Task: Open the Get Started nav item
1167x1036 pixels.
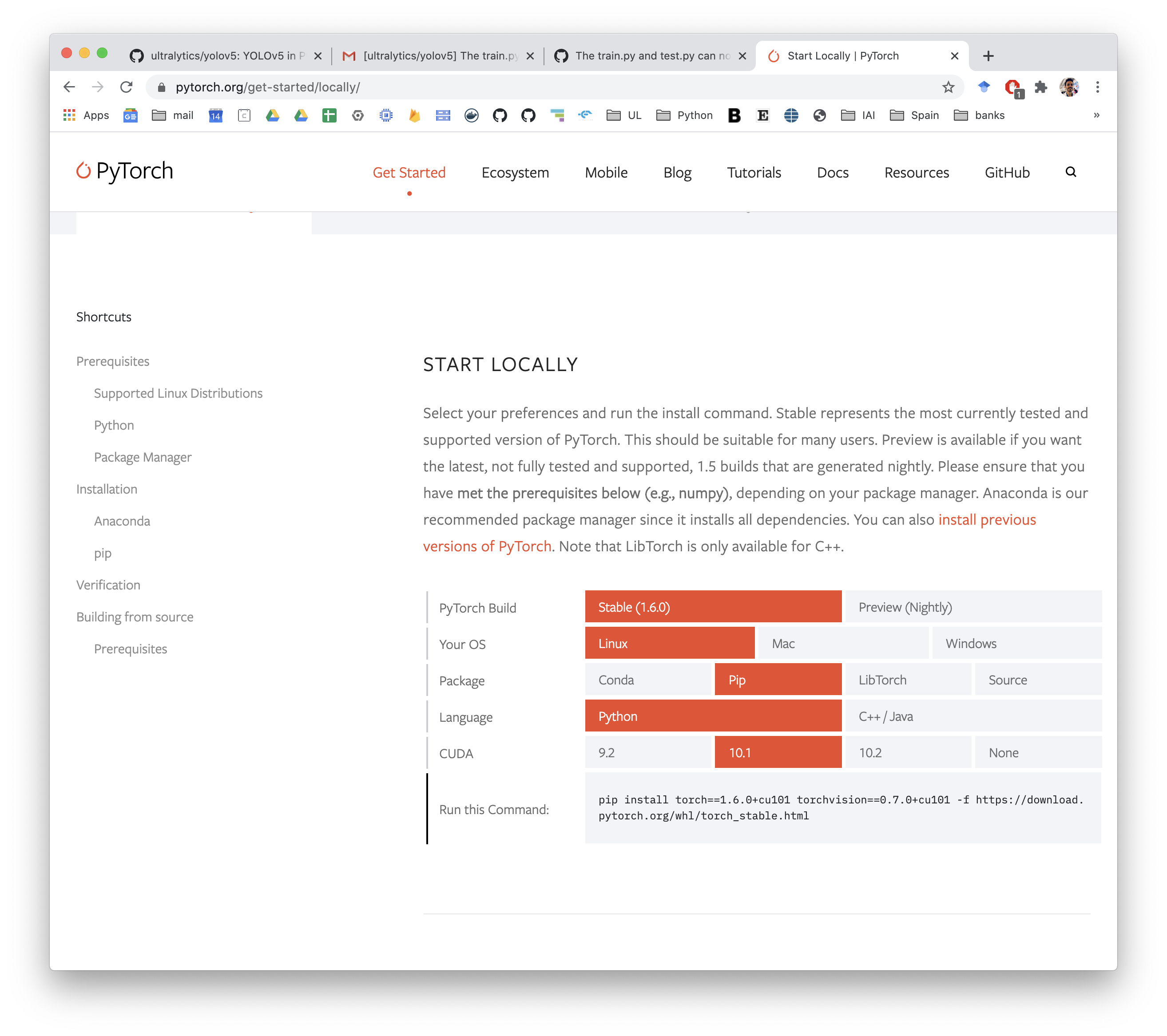Action: pyautogui.click(x=409, y=172)
